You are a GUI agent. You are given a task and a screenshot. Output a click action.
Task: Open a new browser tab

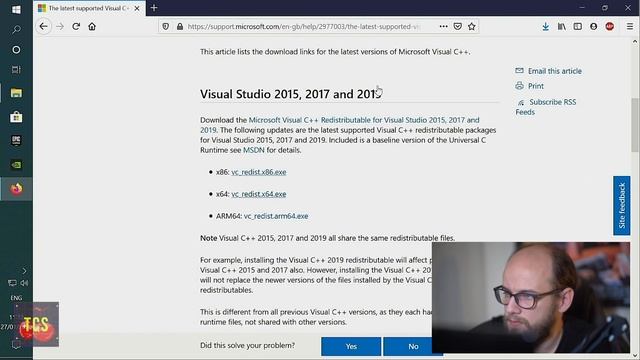[x=154, y=8]
